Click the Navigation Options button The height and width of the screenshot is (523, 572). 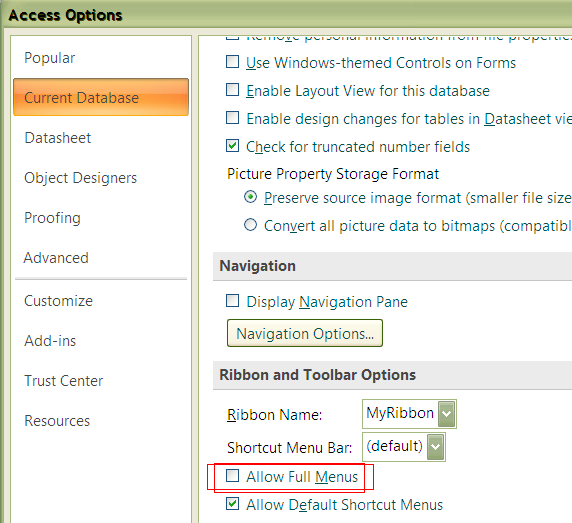[x=305, y=333]
